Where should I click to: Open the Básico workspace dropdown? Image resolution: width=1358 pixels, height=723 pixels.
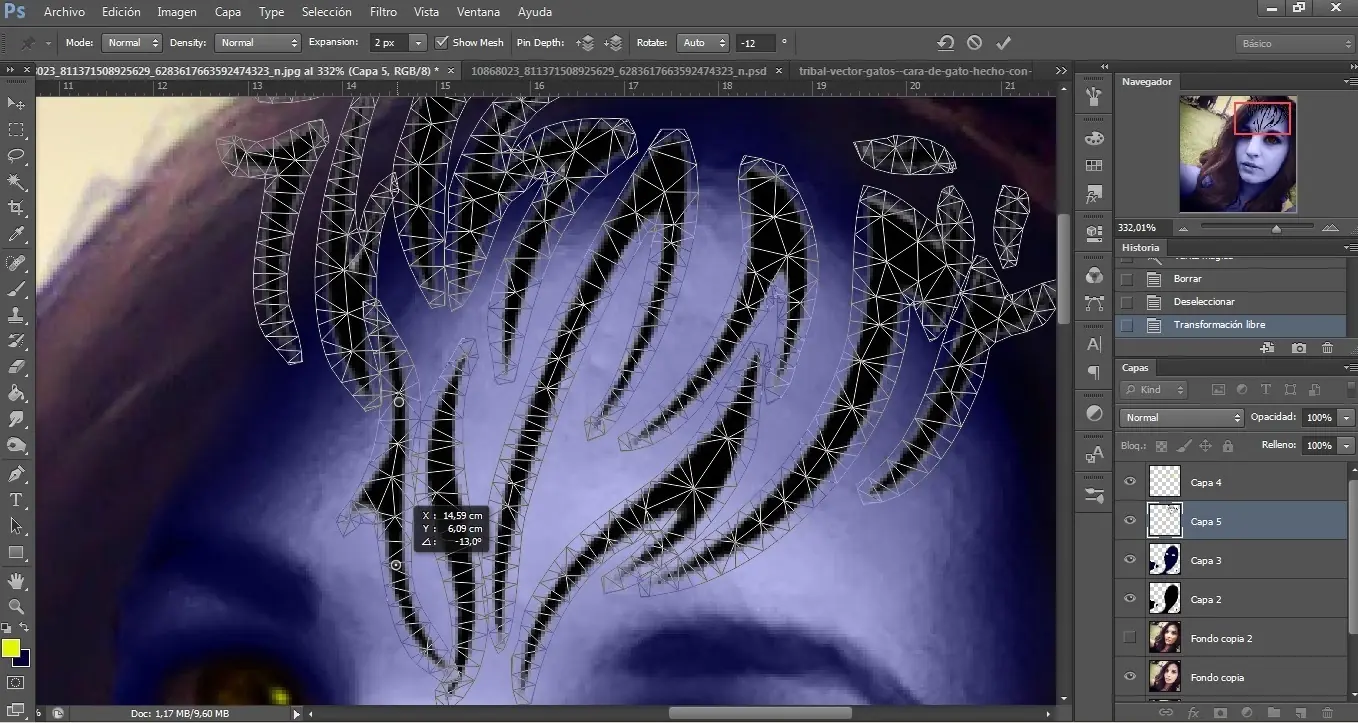1294,44
